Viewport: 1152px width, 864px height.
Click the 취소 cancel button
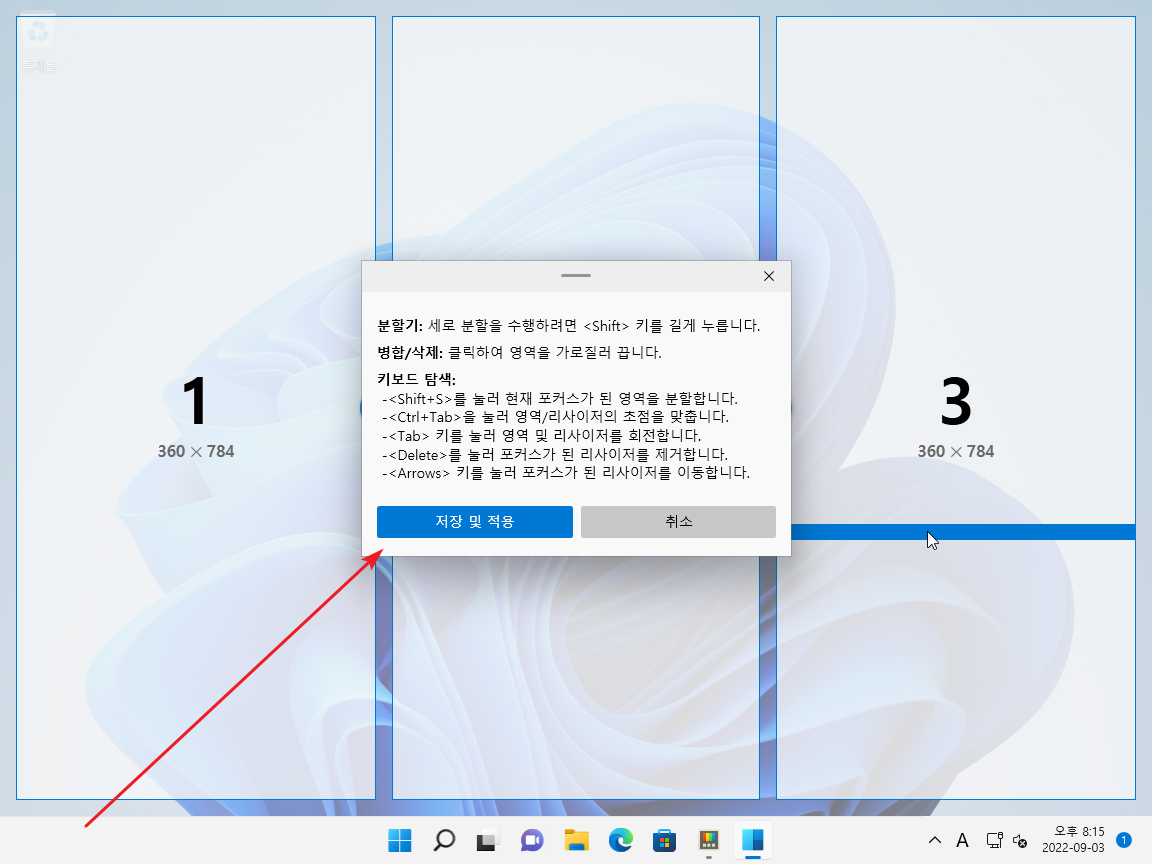(678, 522)
